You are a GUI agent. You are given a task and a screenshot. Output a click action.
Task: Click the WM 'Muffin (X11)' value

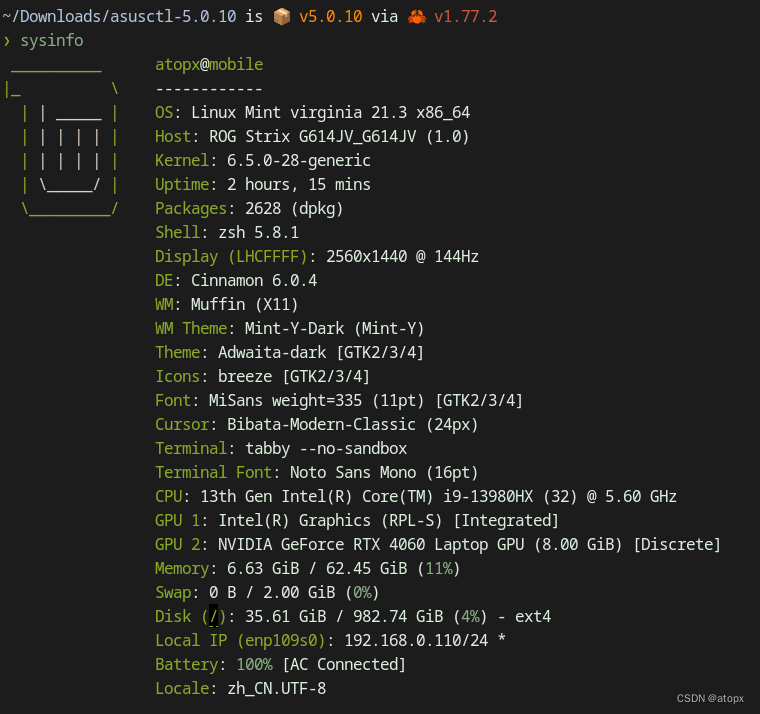click(245, 304)
